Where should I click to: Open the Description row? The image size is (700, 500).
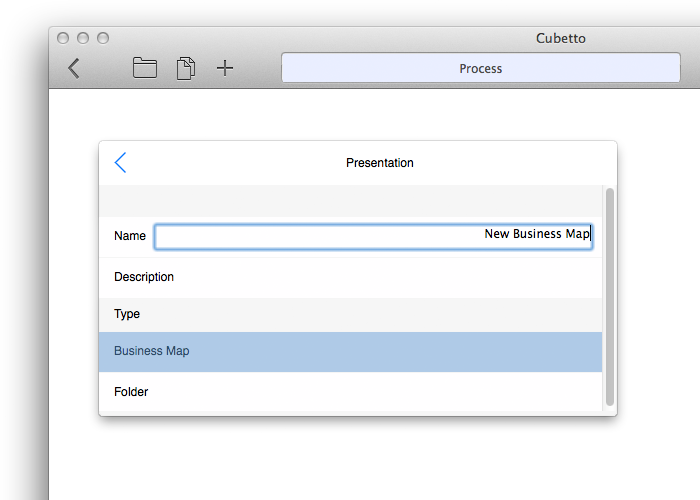pyautogui.click(x=350, y=277)
